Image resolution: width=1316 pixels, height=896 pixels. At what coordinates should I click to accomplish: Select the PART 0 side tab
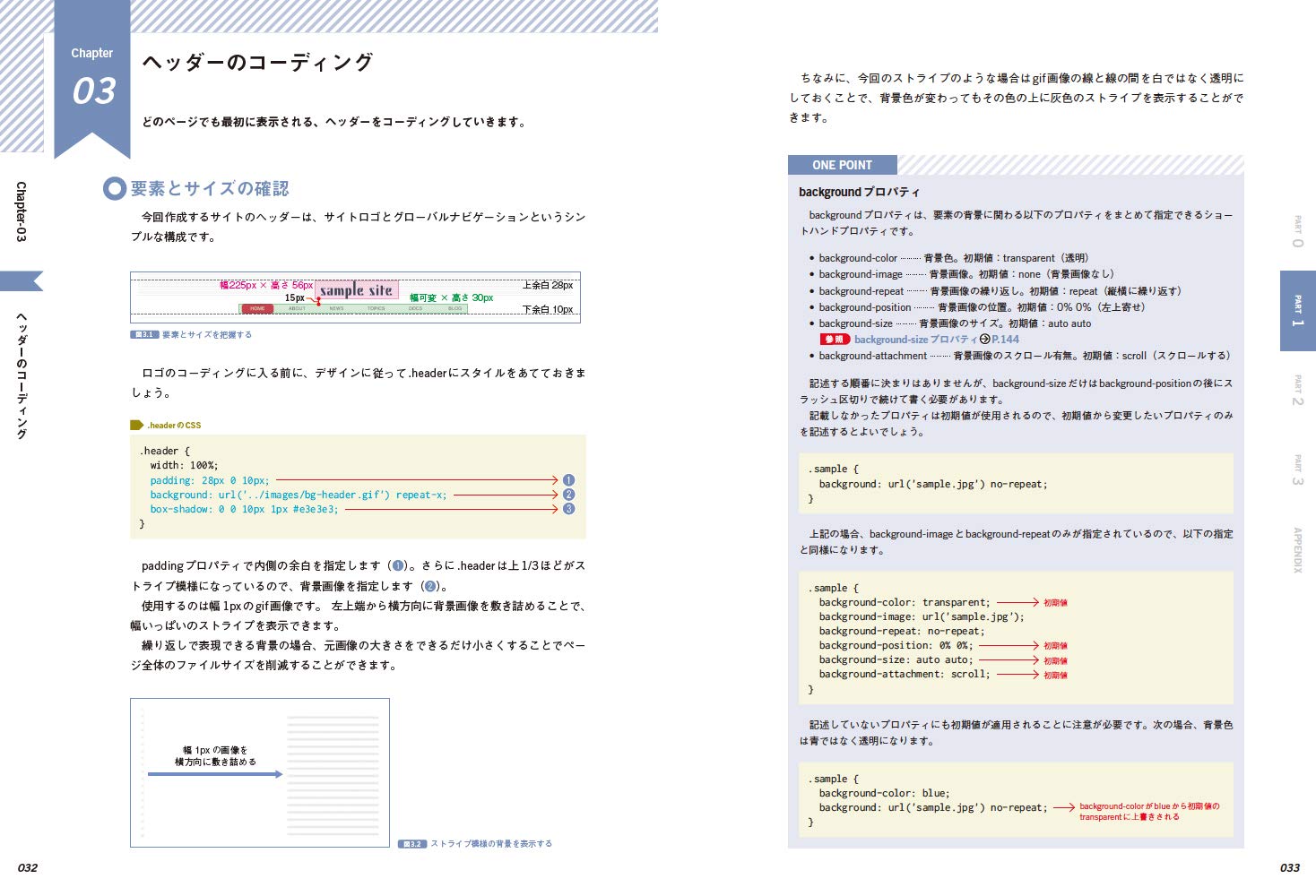1297,231
